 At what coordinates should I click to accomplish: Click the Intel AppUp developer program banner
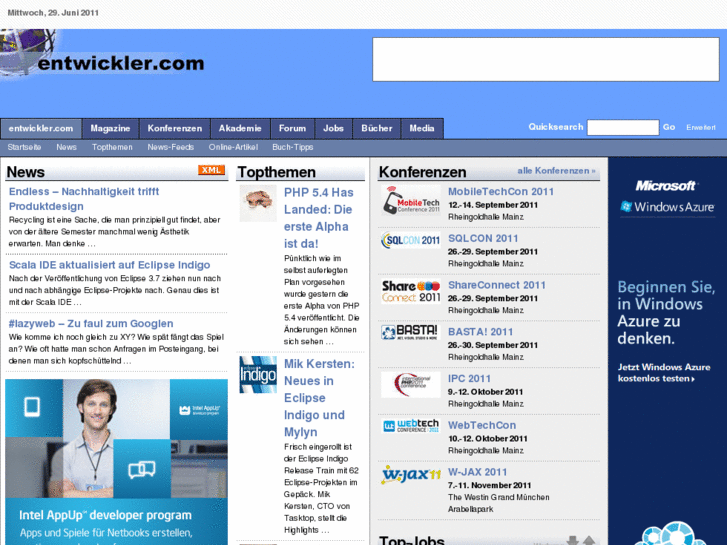[x=116, y=462]
